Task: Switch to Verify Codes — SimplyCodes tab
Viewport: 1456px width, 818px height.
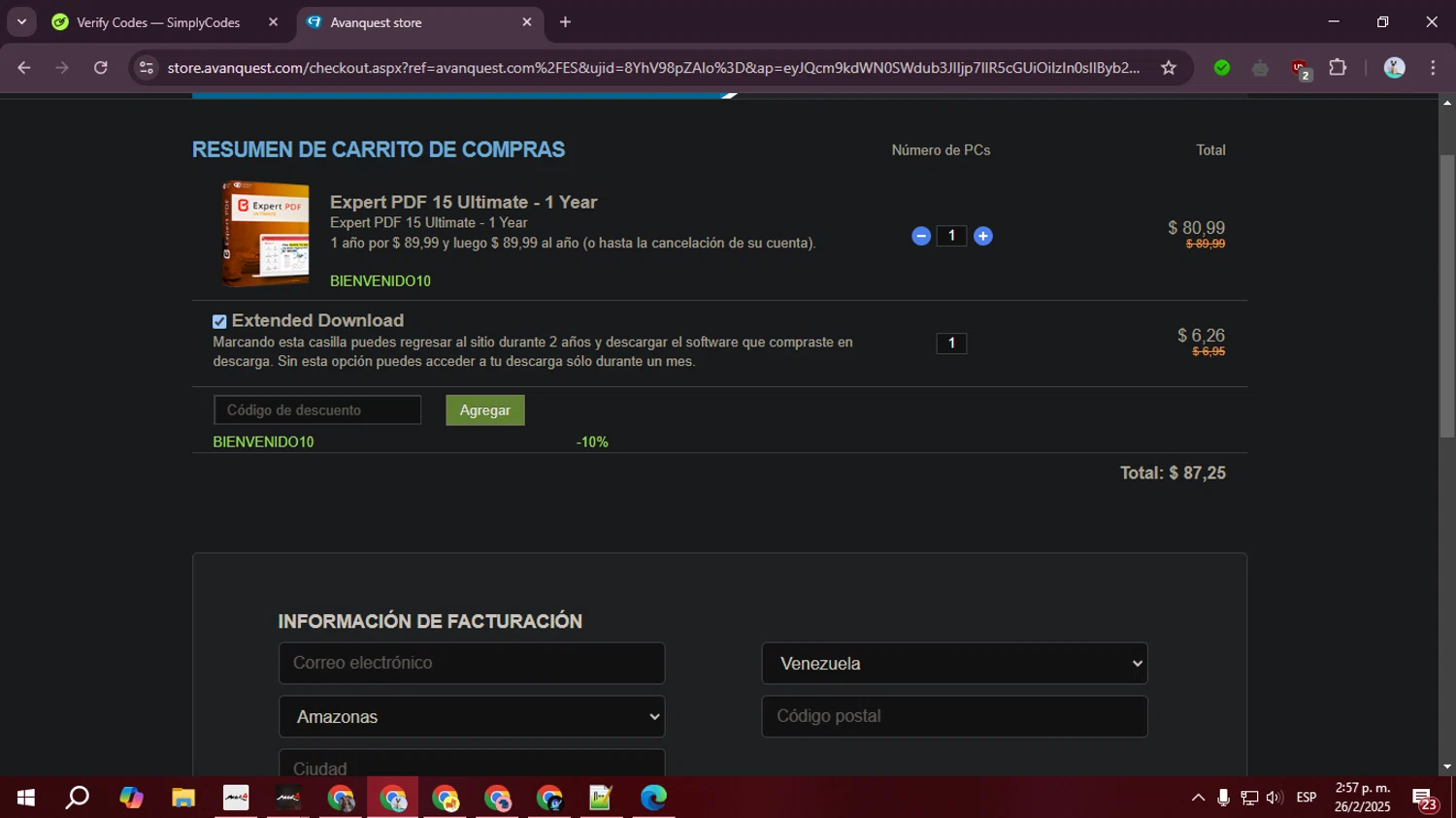Action: pos(157,22)
